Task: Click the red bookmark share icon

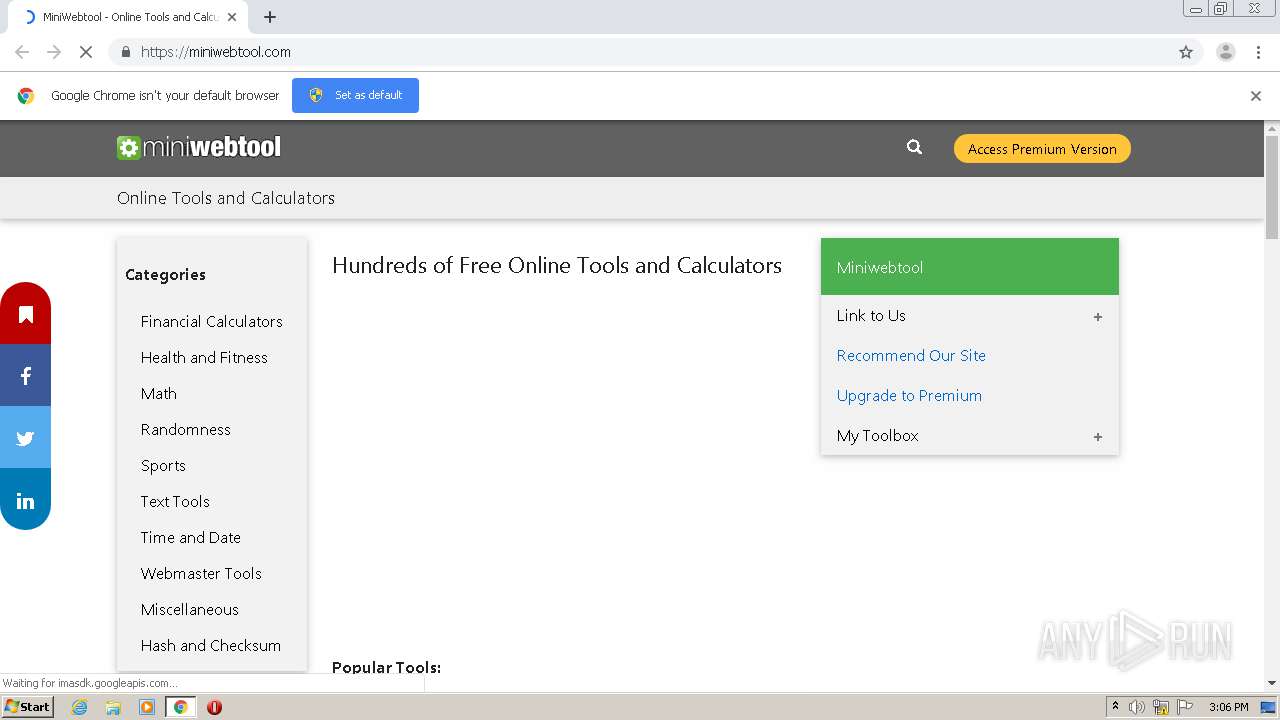Action: tap(25, 314)
